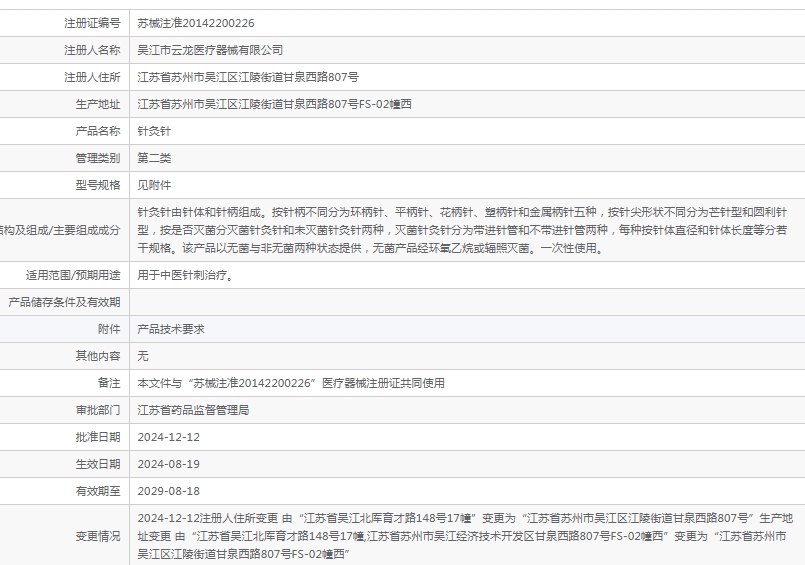The height and width of the screenshot is (565, 805).
Task: Select category value 第二类
Action: click(x=154, y=158)
